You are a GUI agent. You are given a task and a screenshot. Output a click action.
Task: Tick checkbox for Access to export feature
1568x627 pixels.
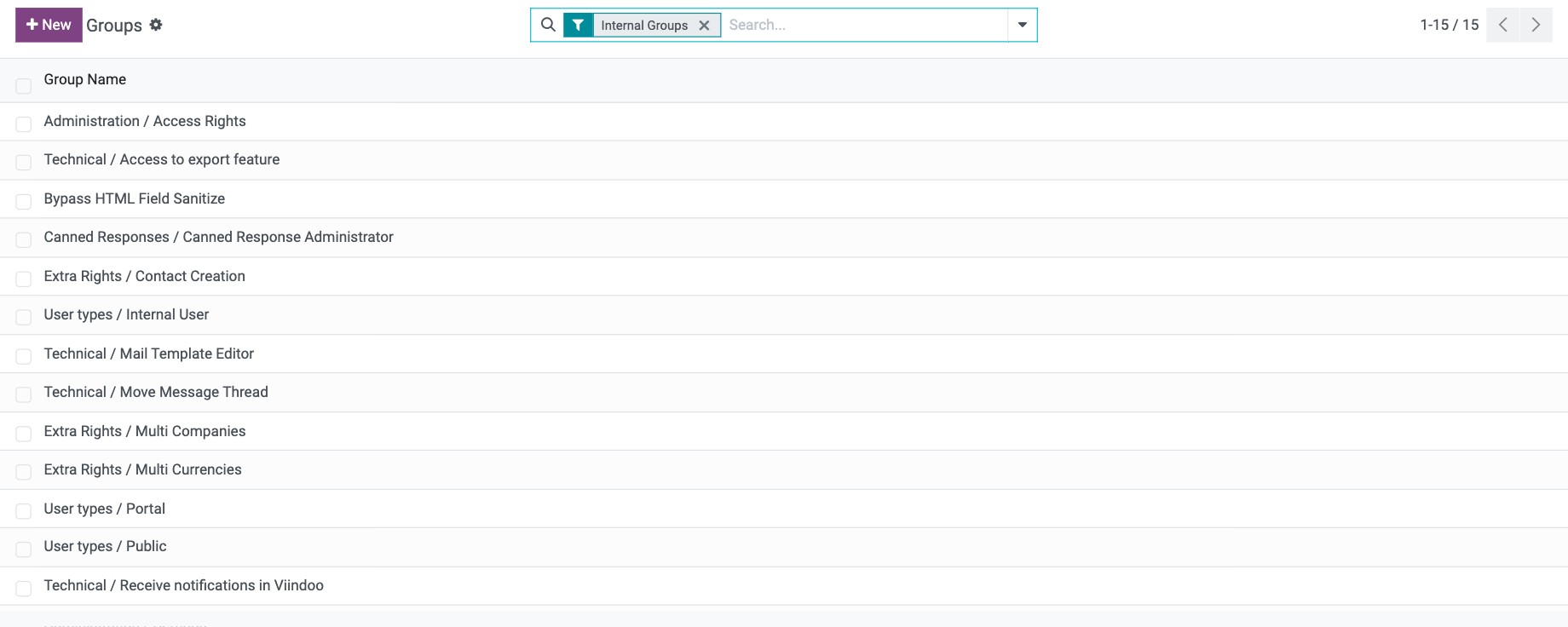[x=24, y=162]
